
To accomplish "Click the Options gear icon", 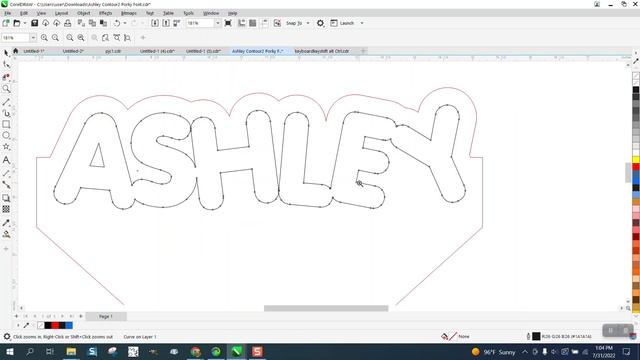I will (320, 23).
